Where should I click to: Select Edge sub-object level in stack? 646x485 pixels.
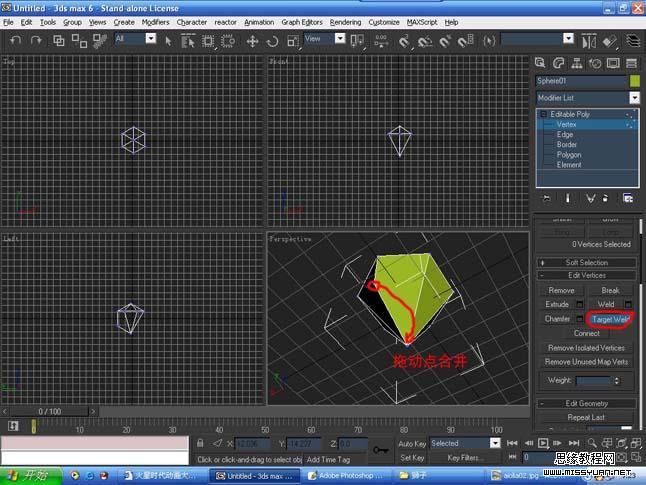[564, 134]
